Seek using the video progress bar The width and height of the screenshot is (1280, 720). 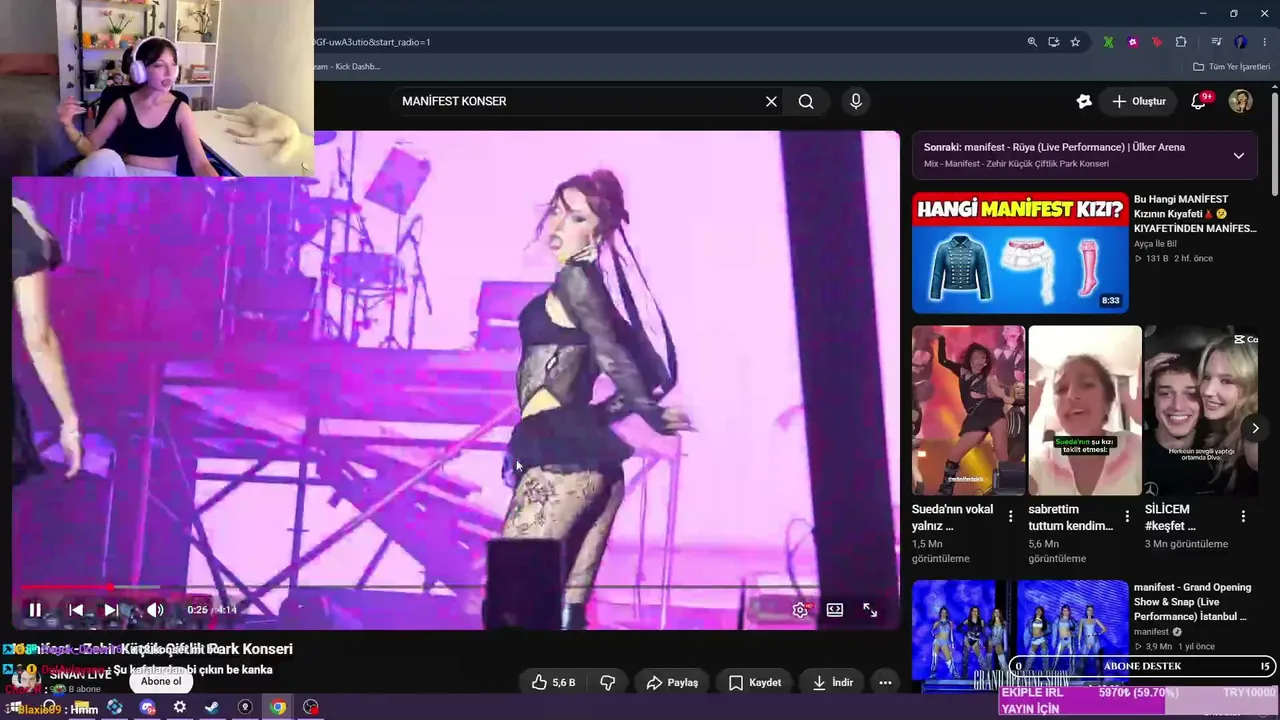coord(456,587)
